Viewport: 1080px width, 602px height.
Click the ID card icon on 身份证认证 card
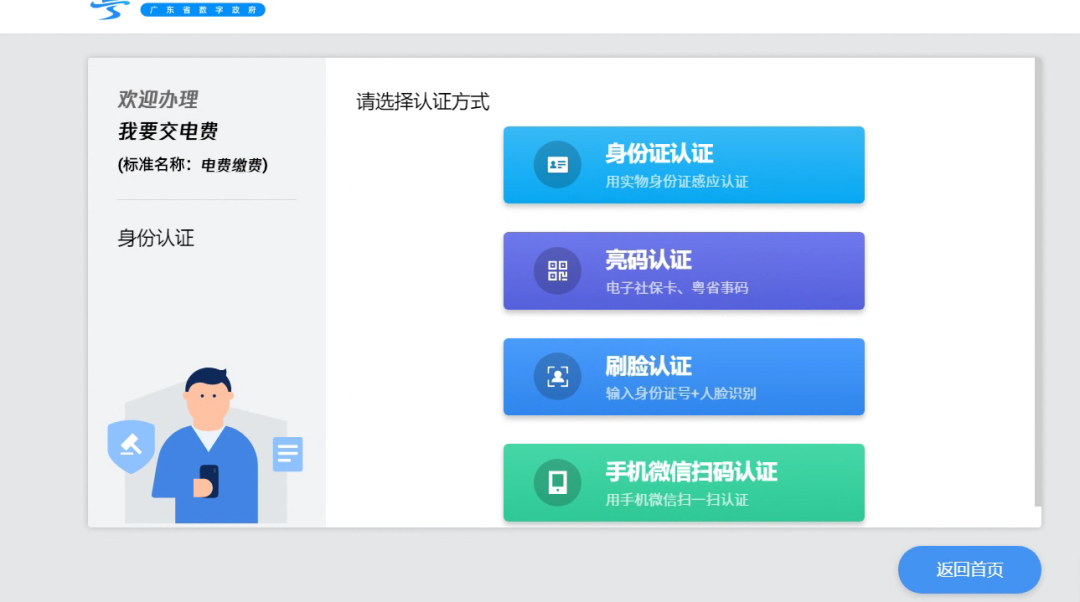(556, 164)
